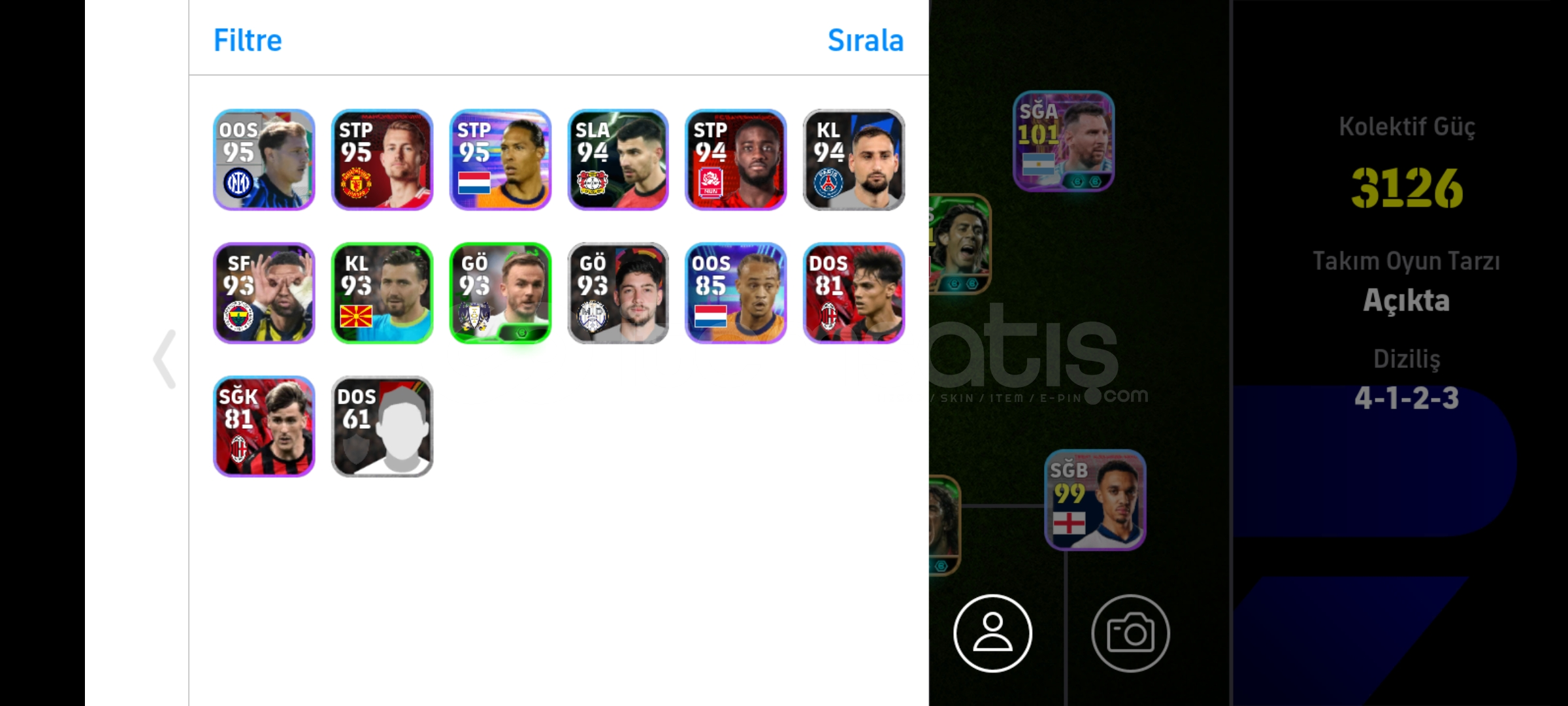Tap the SĞB 99 England card on pitch

[1095, 500]
